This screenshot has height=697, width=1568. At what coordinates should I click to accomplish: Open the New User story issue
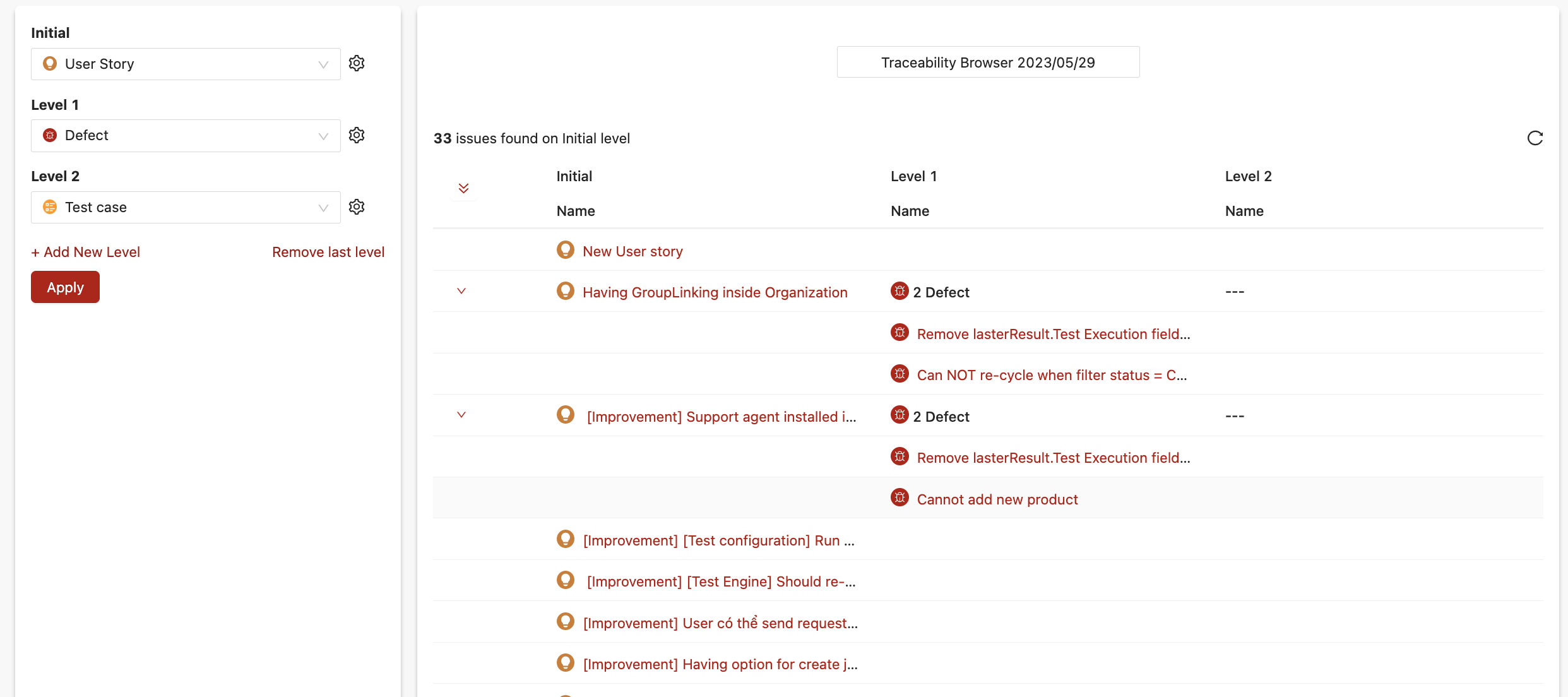tap(633, 251)
